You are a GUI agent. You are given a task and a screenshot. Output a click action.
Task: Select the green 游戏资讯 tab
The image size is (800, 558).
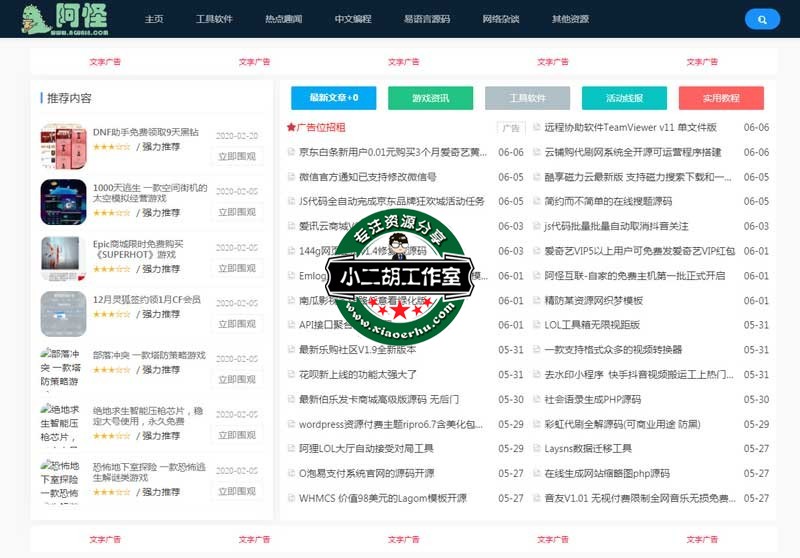tap(430, 98)
